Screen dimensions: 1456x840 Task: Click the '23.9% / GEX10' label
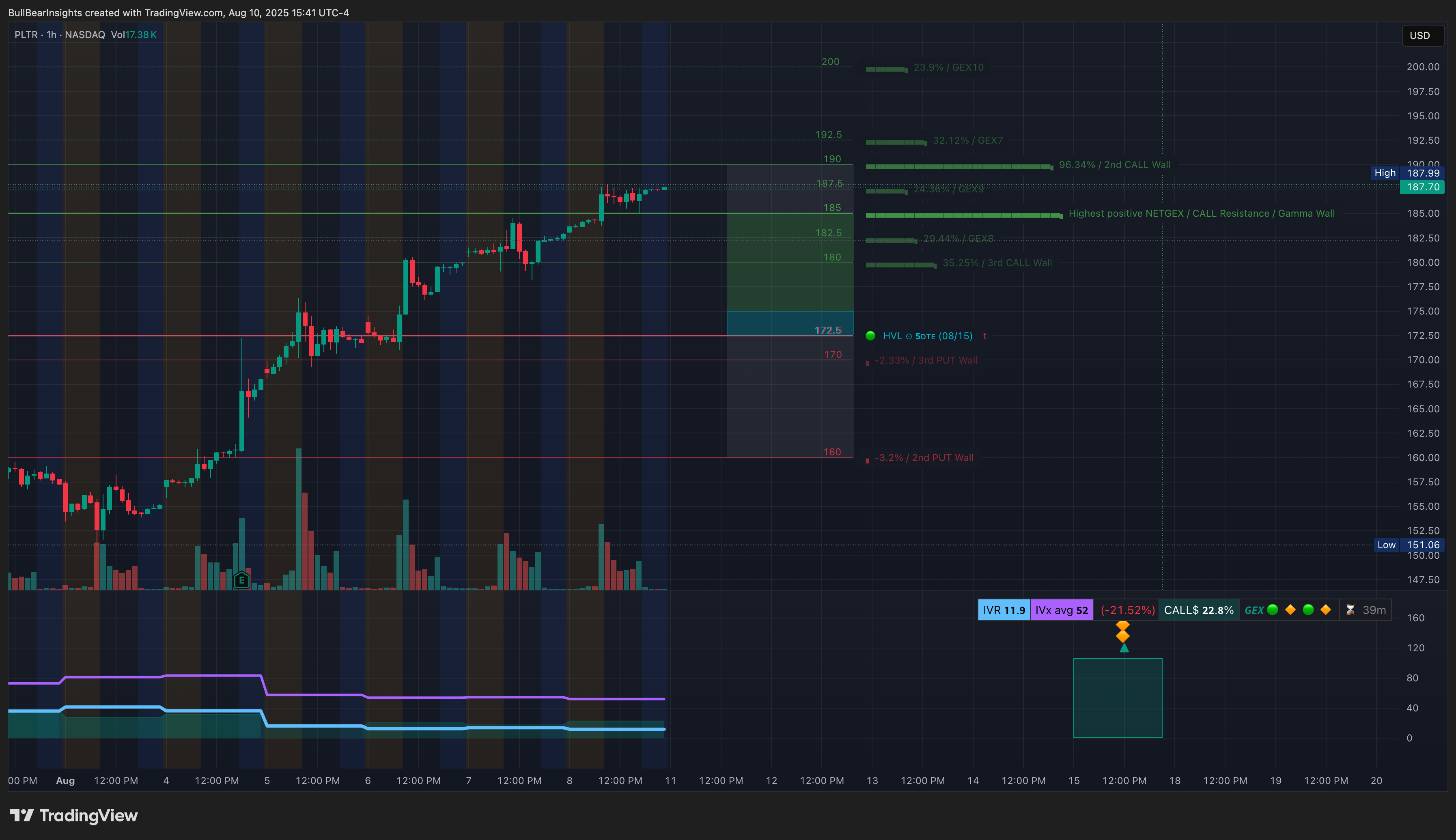point(949,67)
